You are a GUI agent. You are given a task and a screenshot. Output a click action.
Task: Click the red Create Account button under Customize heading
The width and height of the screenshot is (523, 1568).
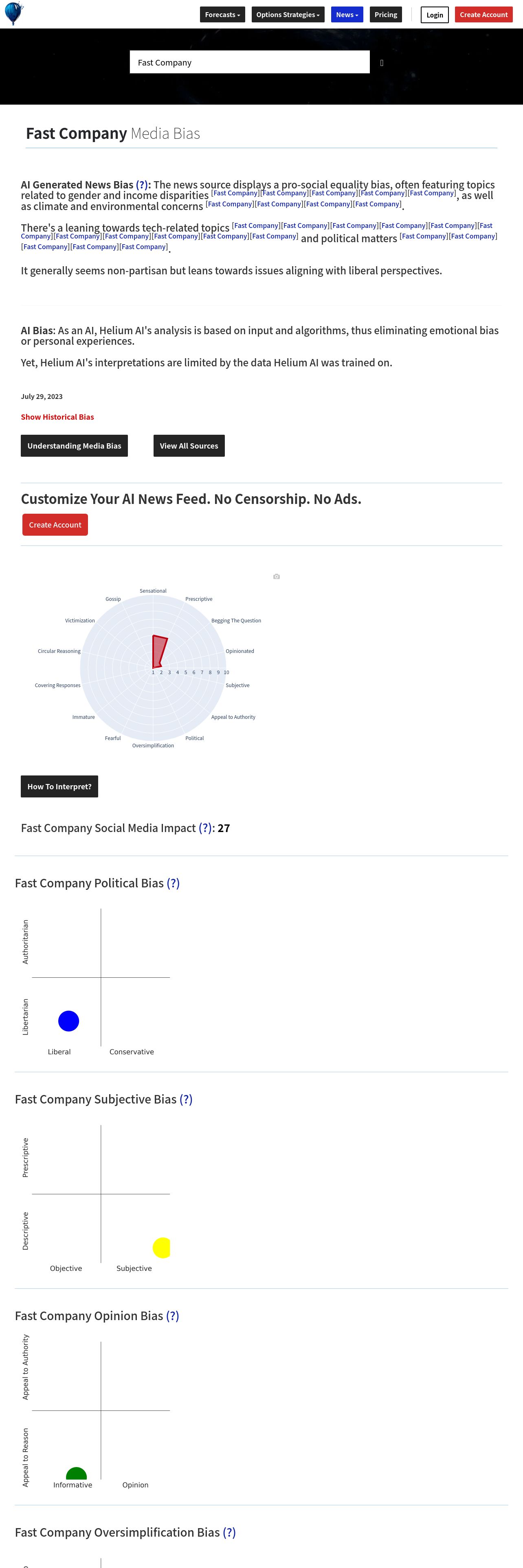click(55, 525)
